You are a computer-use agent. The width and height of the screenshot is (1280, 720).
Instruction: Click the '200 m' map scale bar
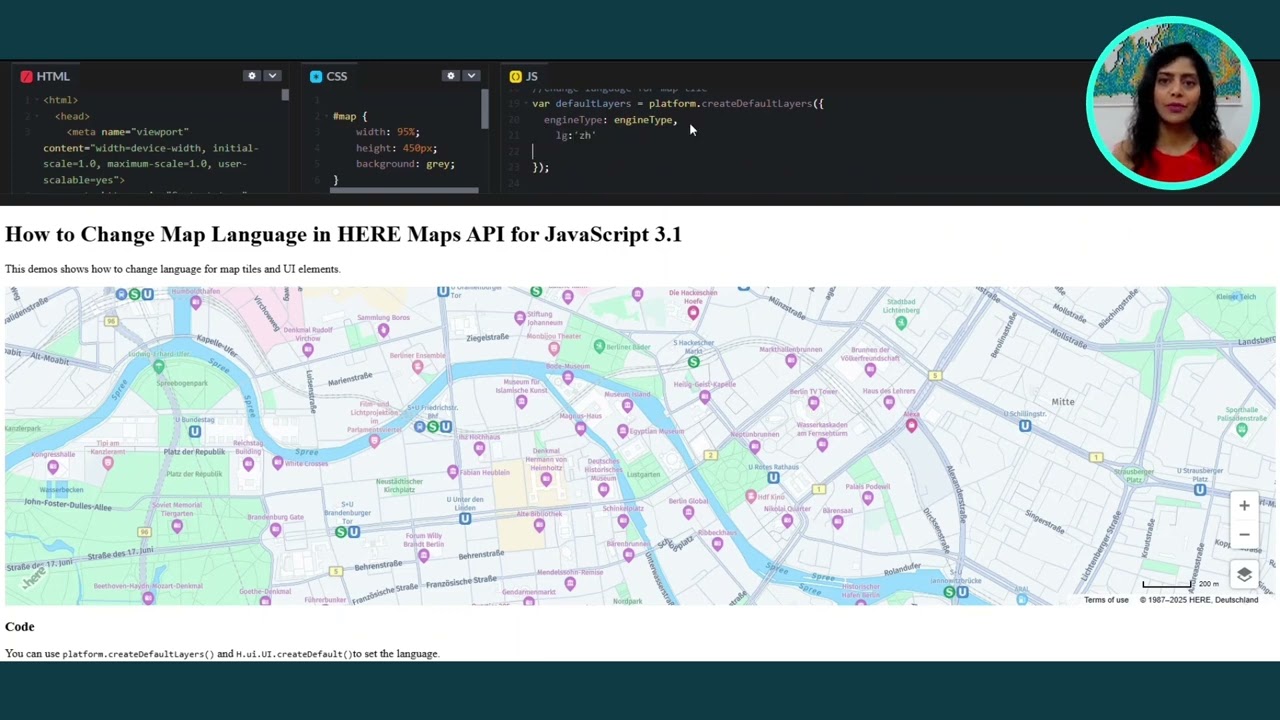[1181, 584]
